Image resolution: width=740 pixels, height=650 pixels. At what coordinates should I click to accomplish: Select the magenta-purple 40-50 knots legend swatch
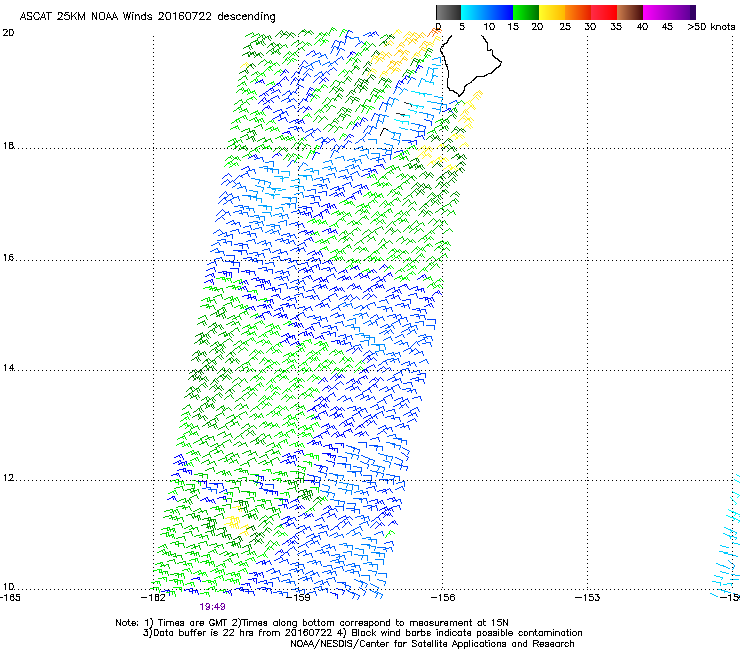pyautogui.click(x=669, y=12)
